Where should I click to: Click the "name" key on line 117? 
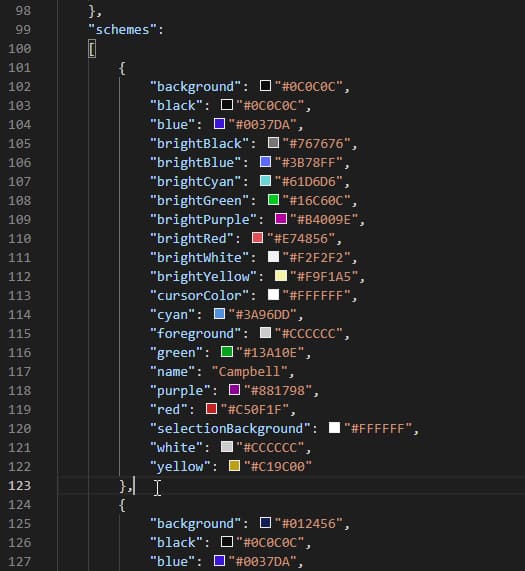point(173,371)
